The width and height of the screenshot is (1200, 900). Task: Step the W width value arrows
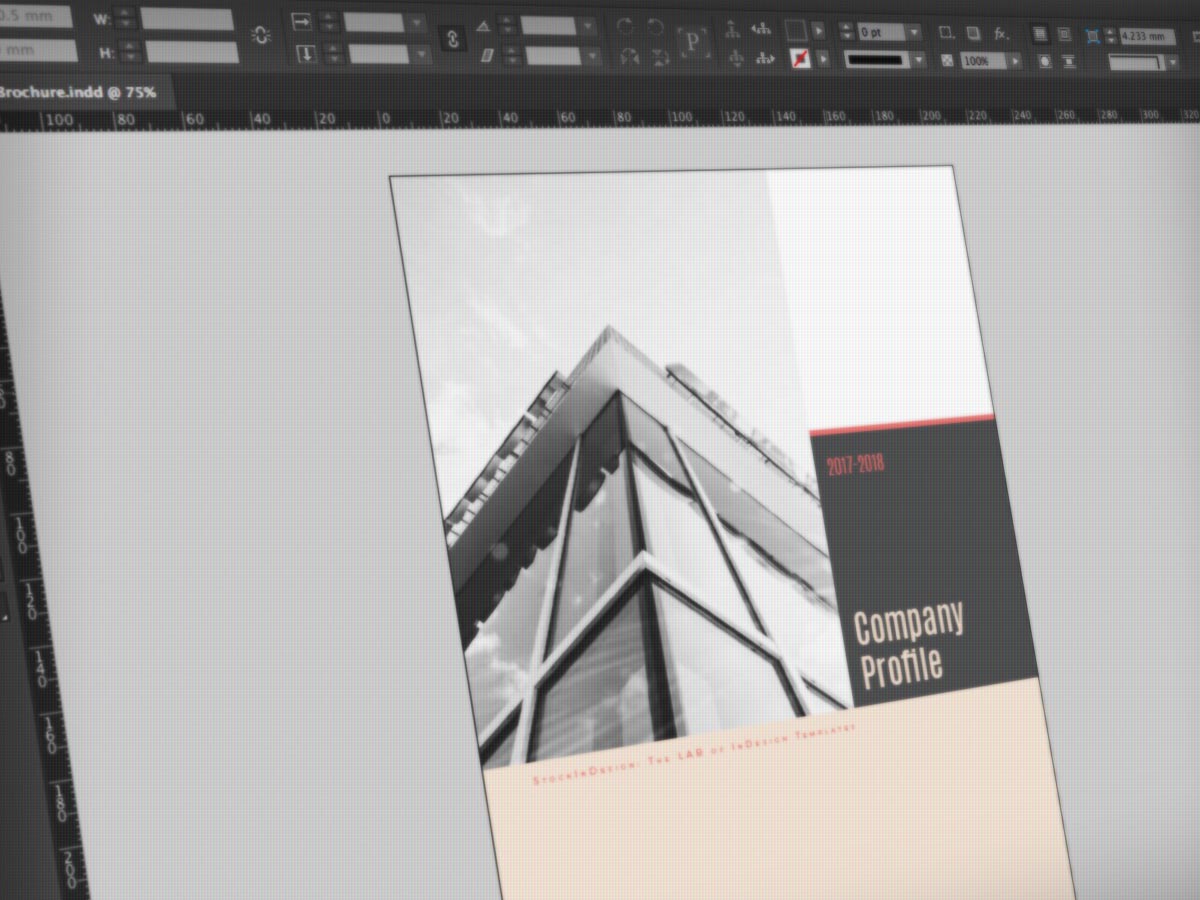125,18
